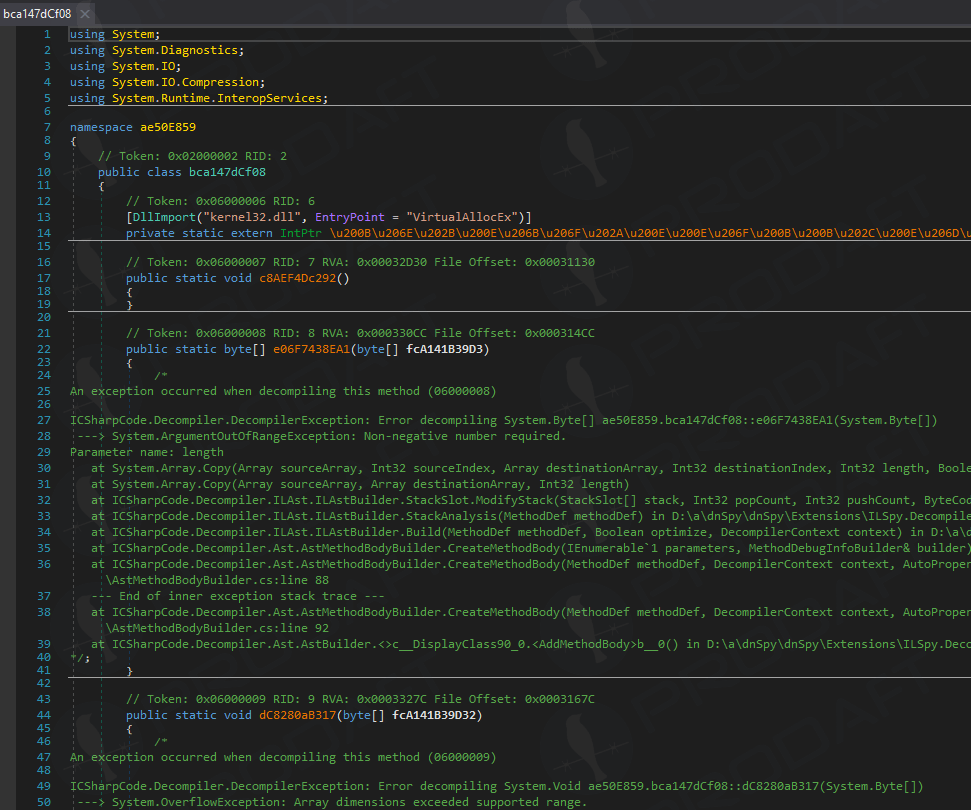Click method name dC8280aB317
The height and width of the screenshot is (810, 971).
(297, 715)
